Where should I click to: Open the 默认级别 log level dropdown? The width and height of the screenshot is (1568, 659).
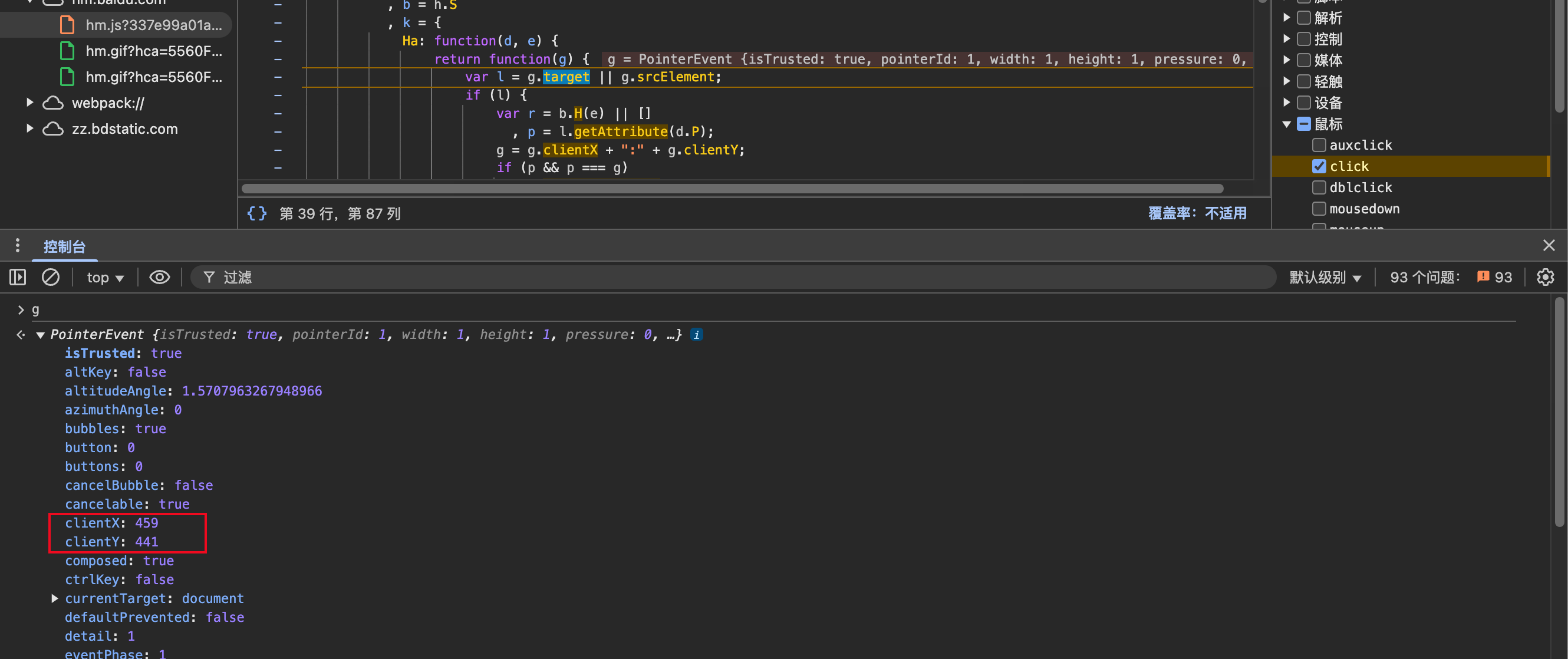1325,278
